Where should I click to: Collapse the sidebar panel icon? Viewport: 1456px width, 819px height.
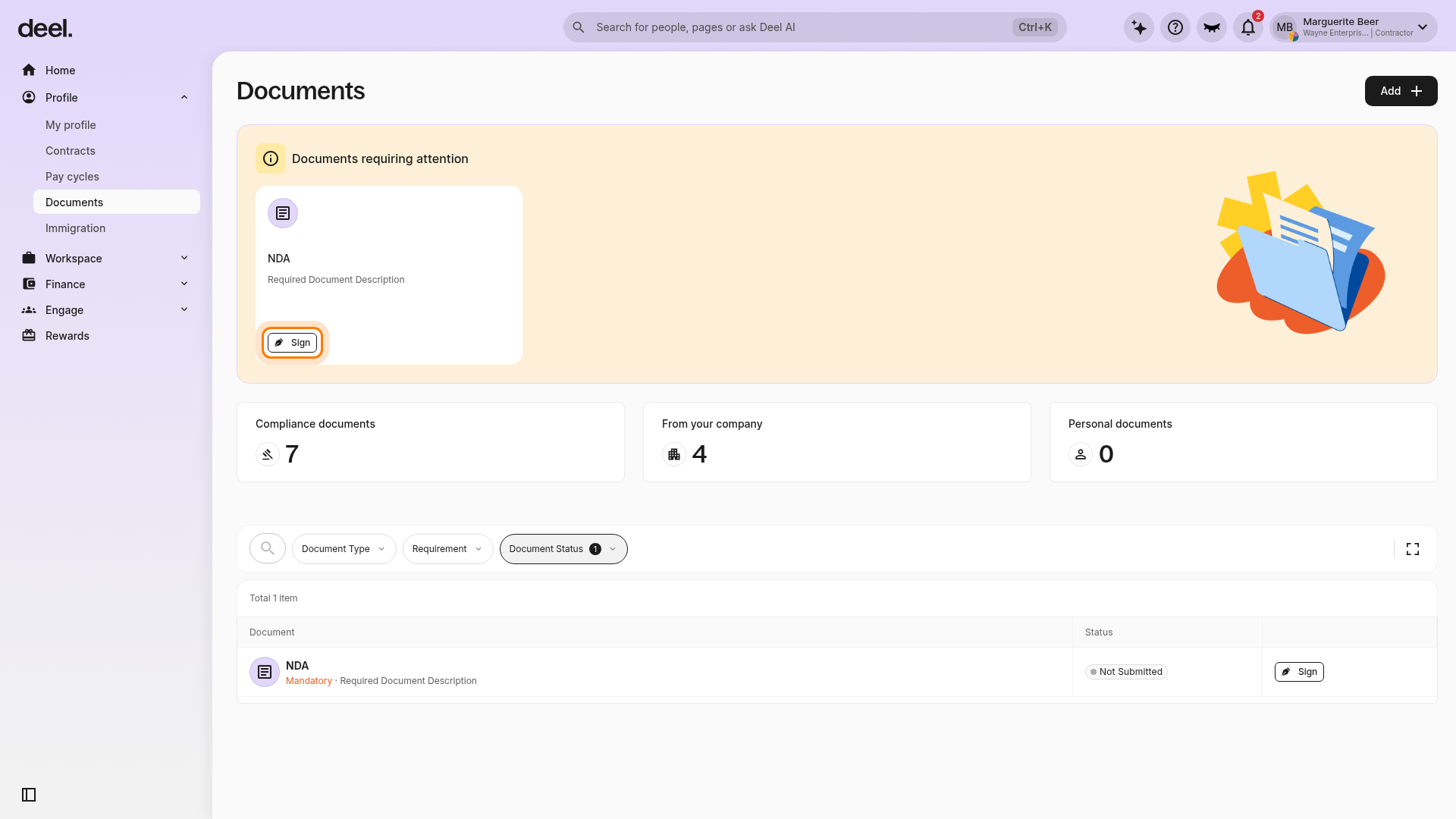coord(29,795)
